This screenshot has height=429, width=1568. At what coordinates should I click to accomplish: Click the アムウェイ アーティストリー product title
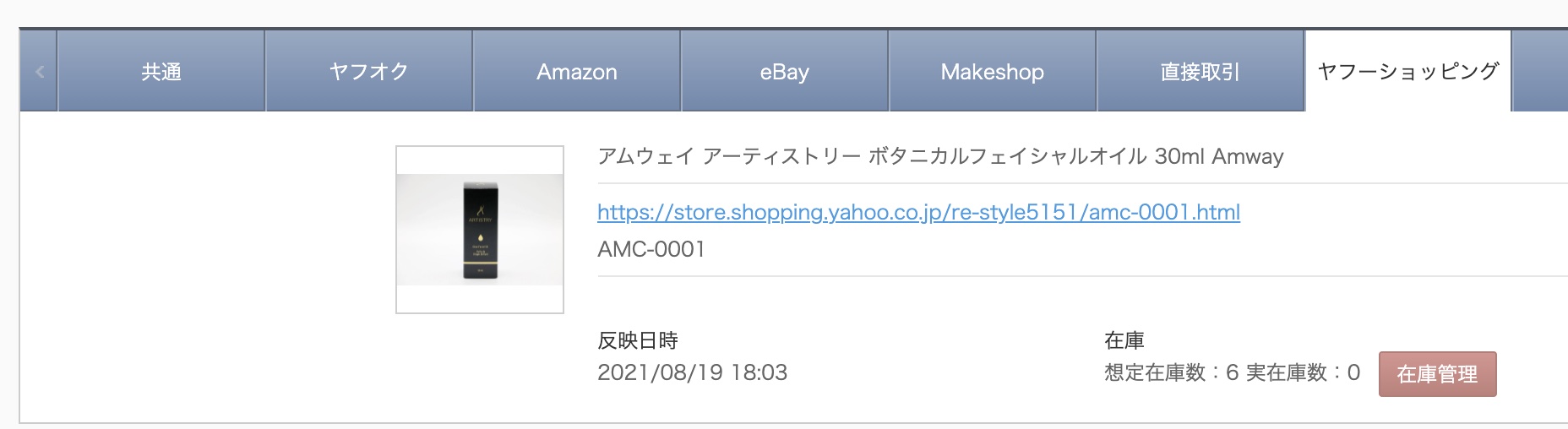pyautogui.click(x=939, y=156)
